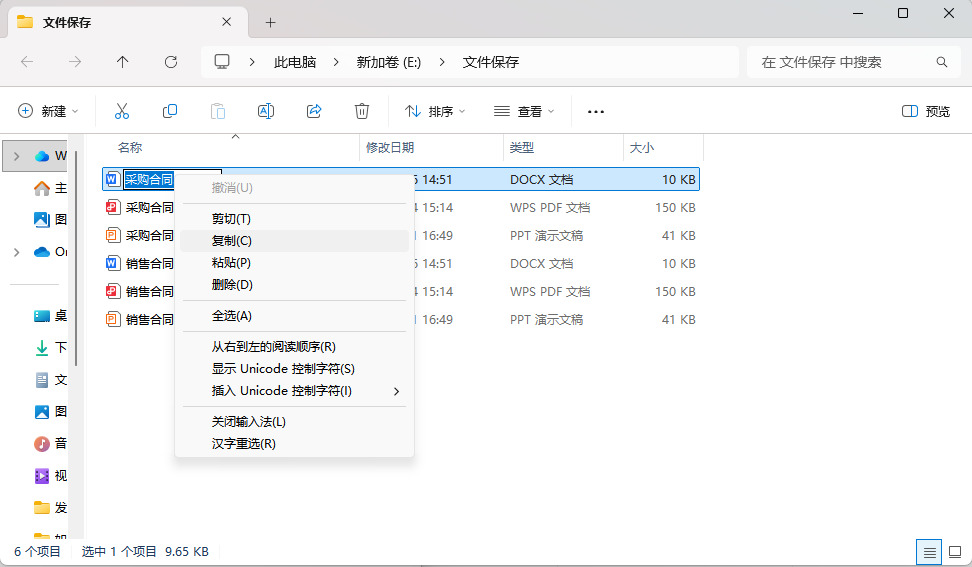Screen dimensions: 972x567
Task: Click the 在 文件保存 中搜索 search box
Action: [845, 62]
